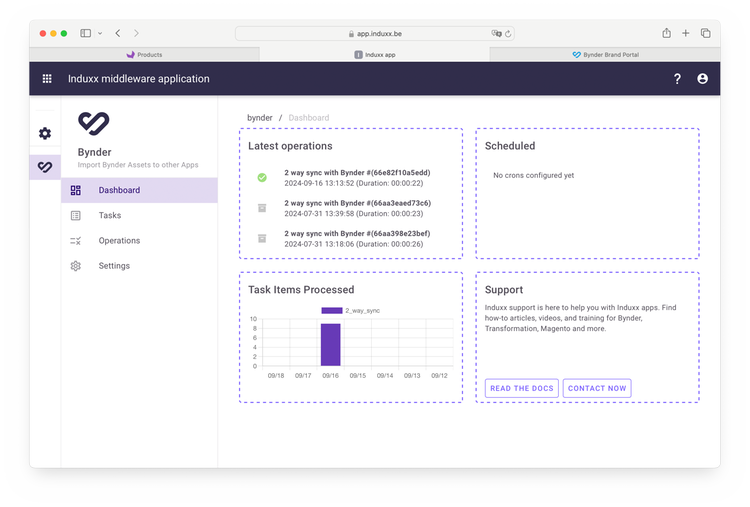This screenshot has height=507, width=750.
Task: Open the sidebar dropdown chevron in Safari
Action: [x=100, y=33]
